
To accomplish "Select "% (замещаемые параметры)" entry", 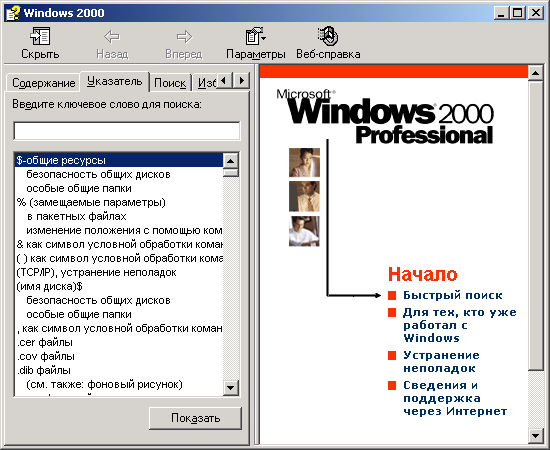I will point(91,202).
